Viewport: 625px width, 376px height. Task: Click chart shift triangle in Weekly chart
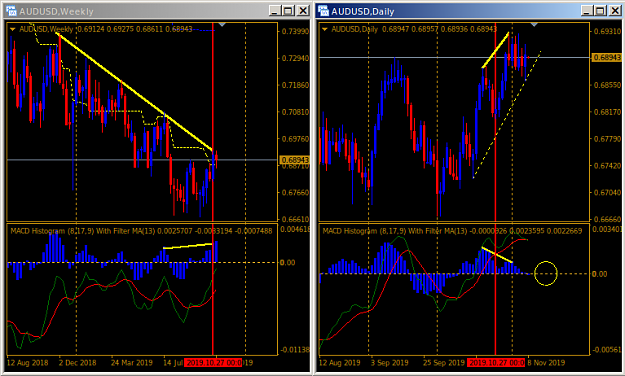222,25
